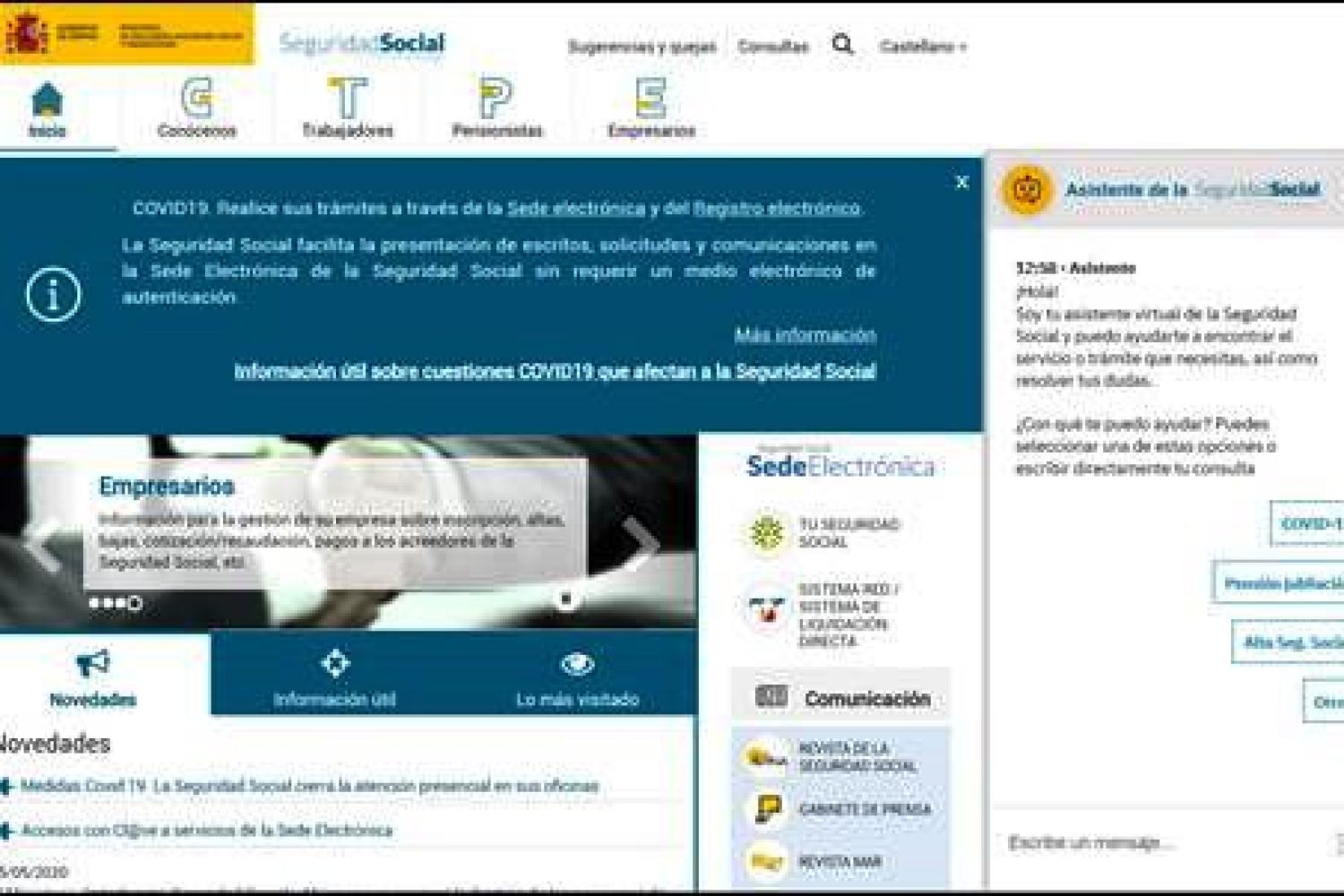Choose the Pensión jubilación assistant option
Image resolution: width=1344 pixels, height=896 pixels.
click(x=1279, y=583)
